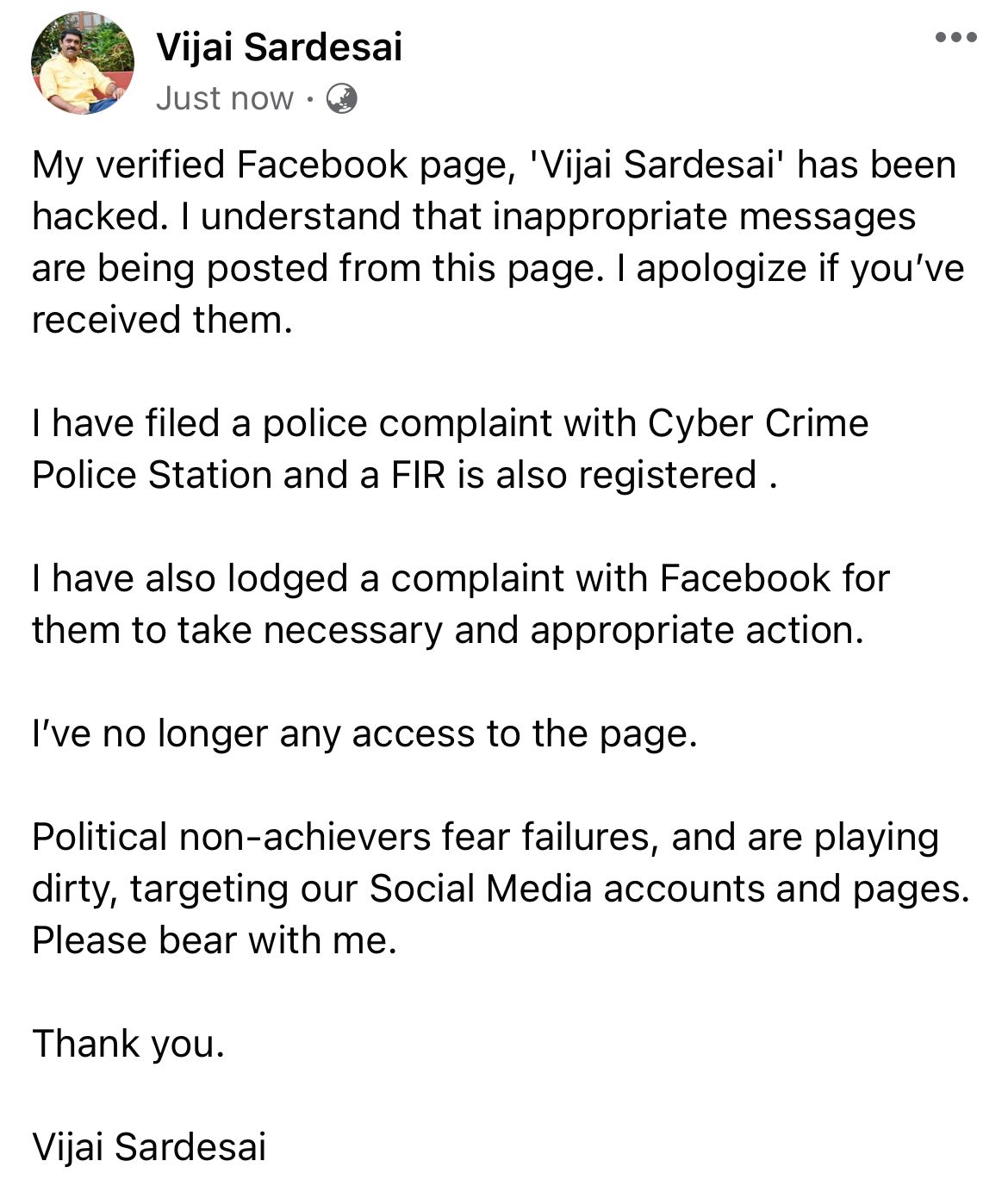The image size is (1008, 1186).
Task: Click the paragraph about complaint lodged with Facebook
Action: coord(461,604)
